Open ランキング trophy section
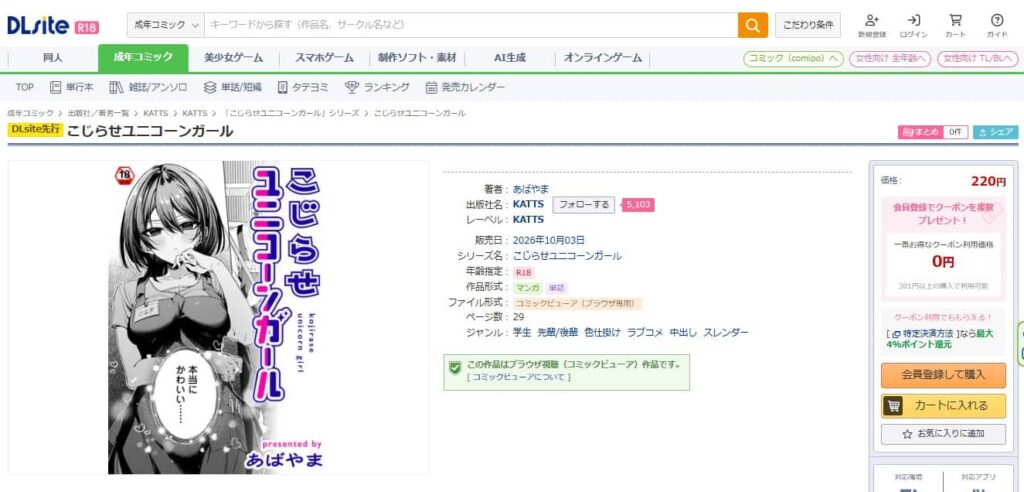 click(377, 87)
